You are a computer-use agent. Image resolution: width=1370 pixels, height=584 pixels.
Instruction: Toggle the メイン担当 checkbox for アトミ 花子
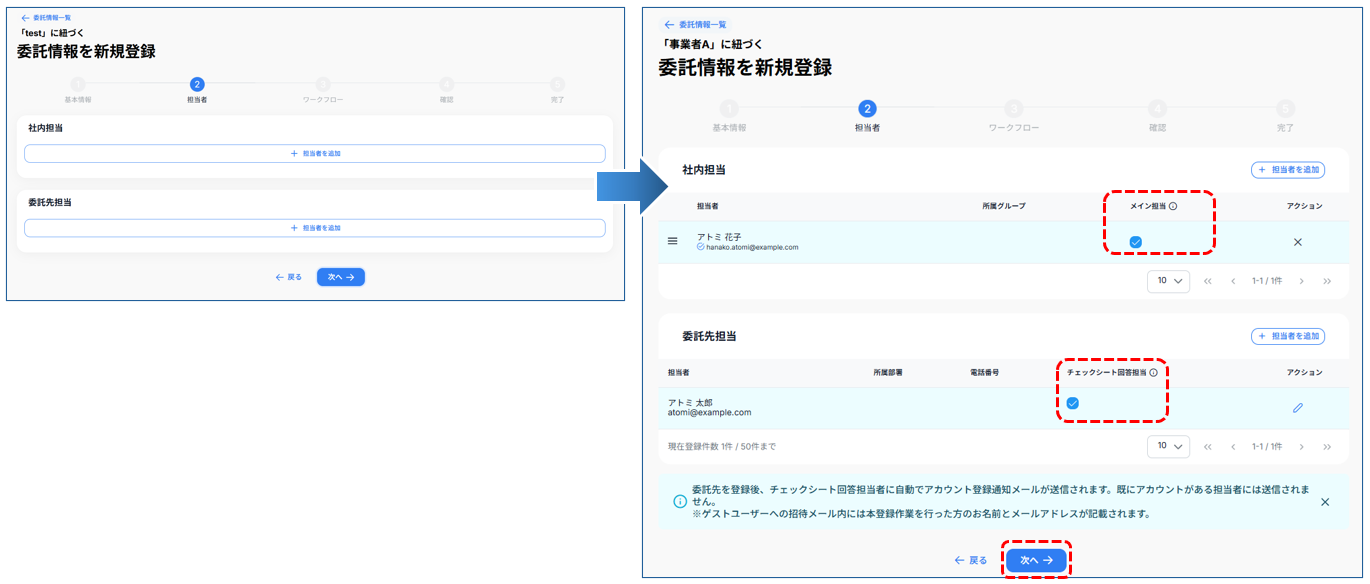(1136, 242)
